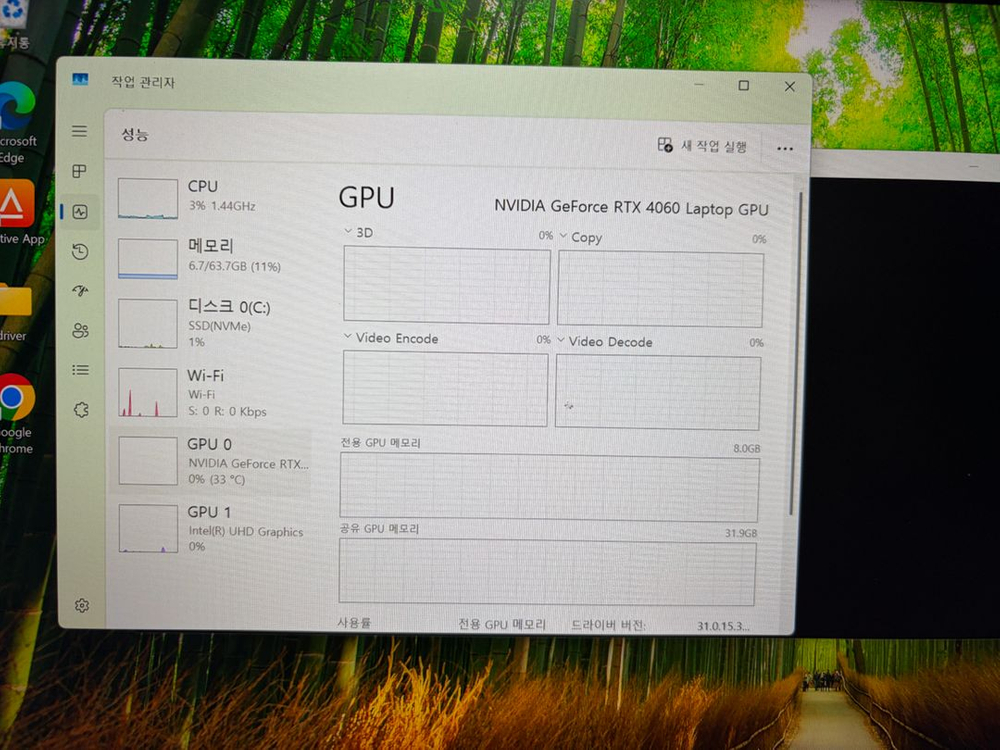The image size is (1000, 750).
Task: Collapse the Copy engine graph
Action: 562,237
